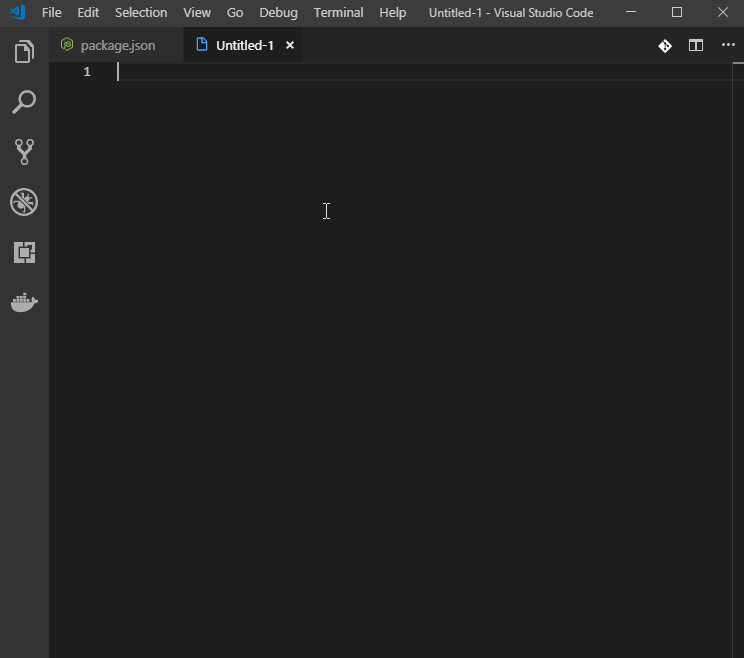
Task: Open the Selection menu
Action: click(x=141, y=12)
